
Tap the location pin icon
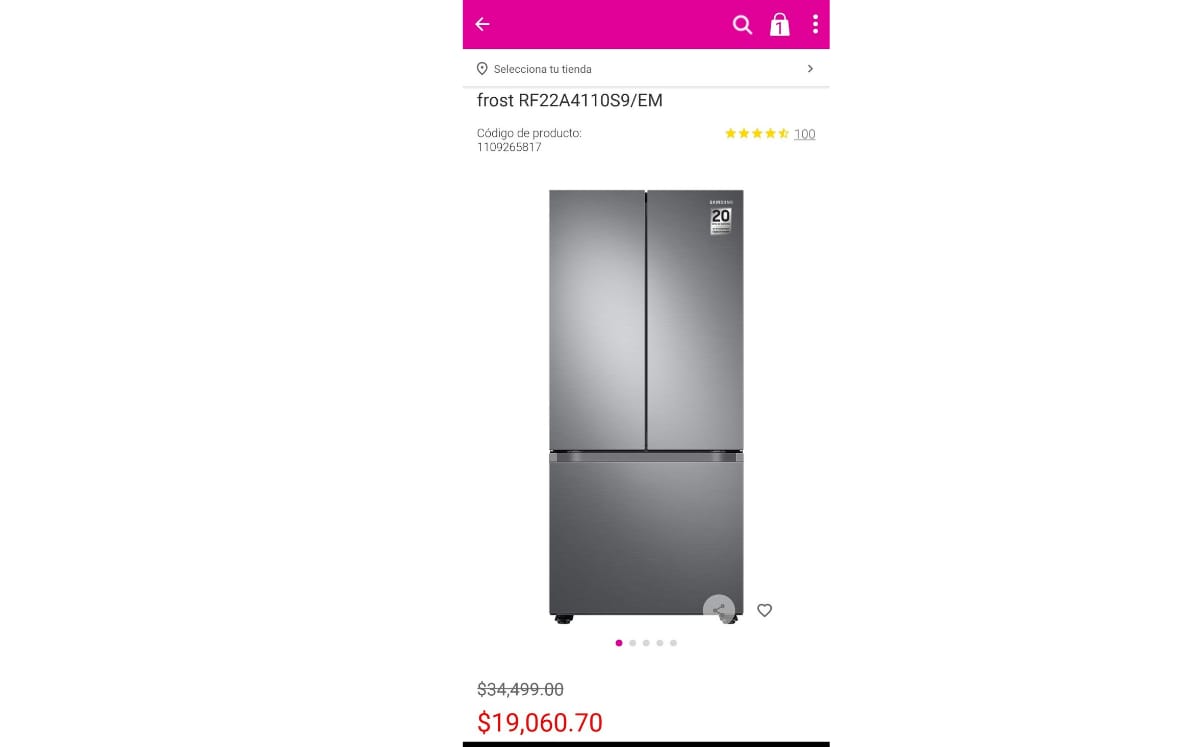pyautogui.click(x=482, y=69)
